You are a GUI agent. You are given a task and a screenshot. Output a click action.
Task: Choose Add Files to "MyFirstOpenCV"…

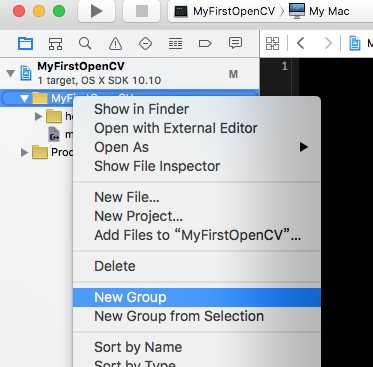coord(198,235)
